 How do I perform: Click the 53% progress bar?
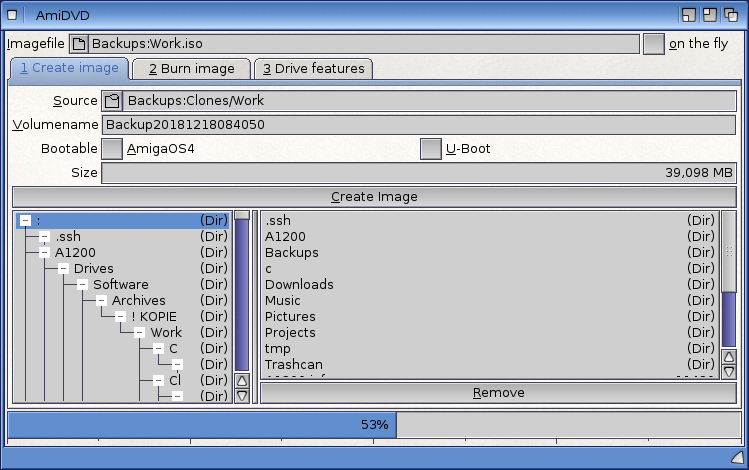[374, 425]
